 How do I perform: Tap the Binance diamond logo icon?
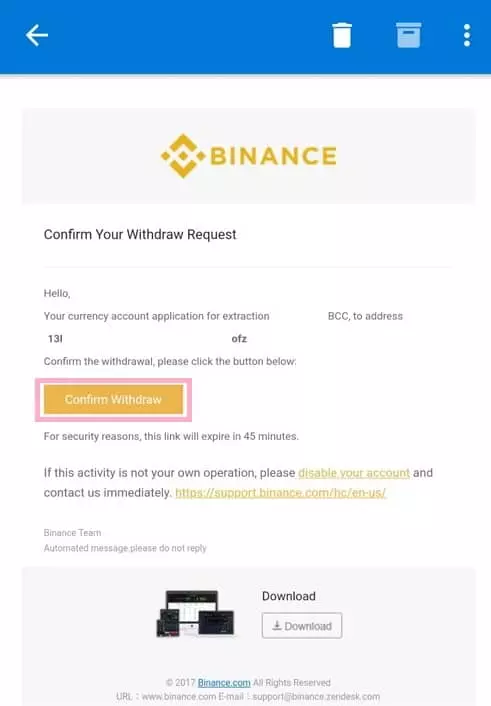(183, 156)
